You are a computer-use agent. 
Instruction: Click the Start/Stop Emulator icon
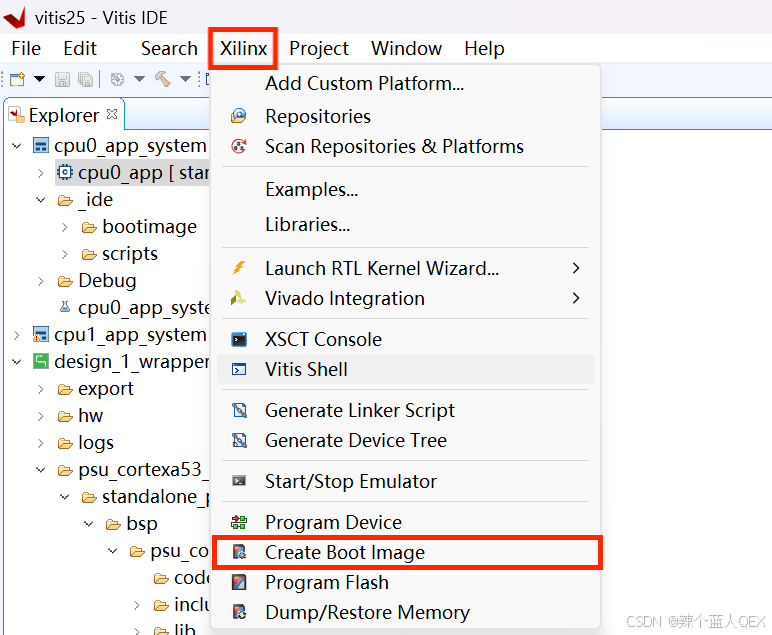tap(239, 481)
